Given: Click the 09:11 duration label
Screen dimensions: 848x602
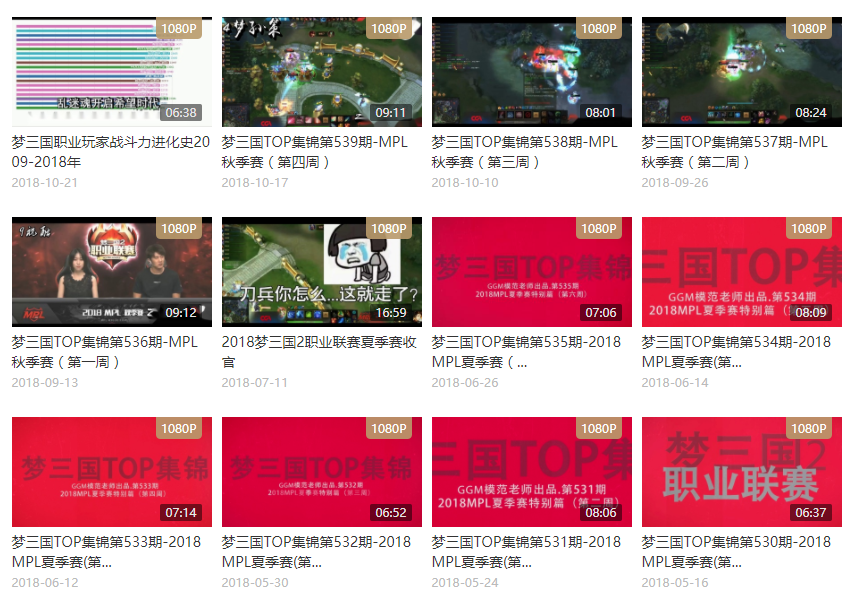Looking at the screenshot, I should coord(391,113).
